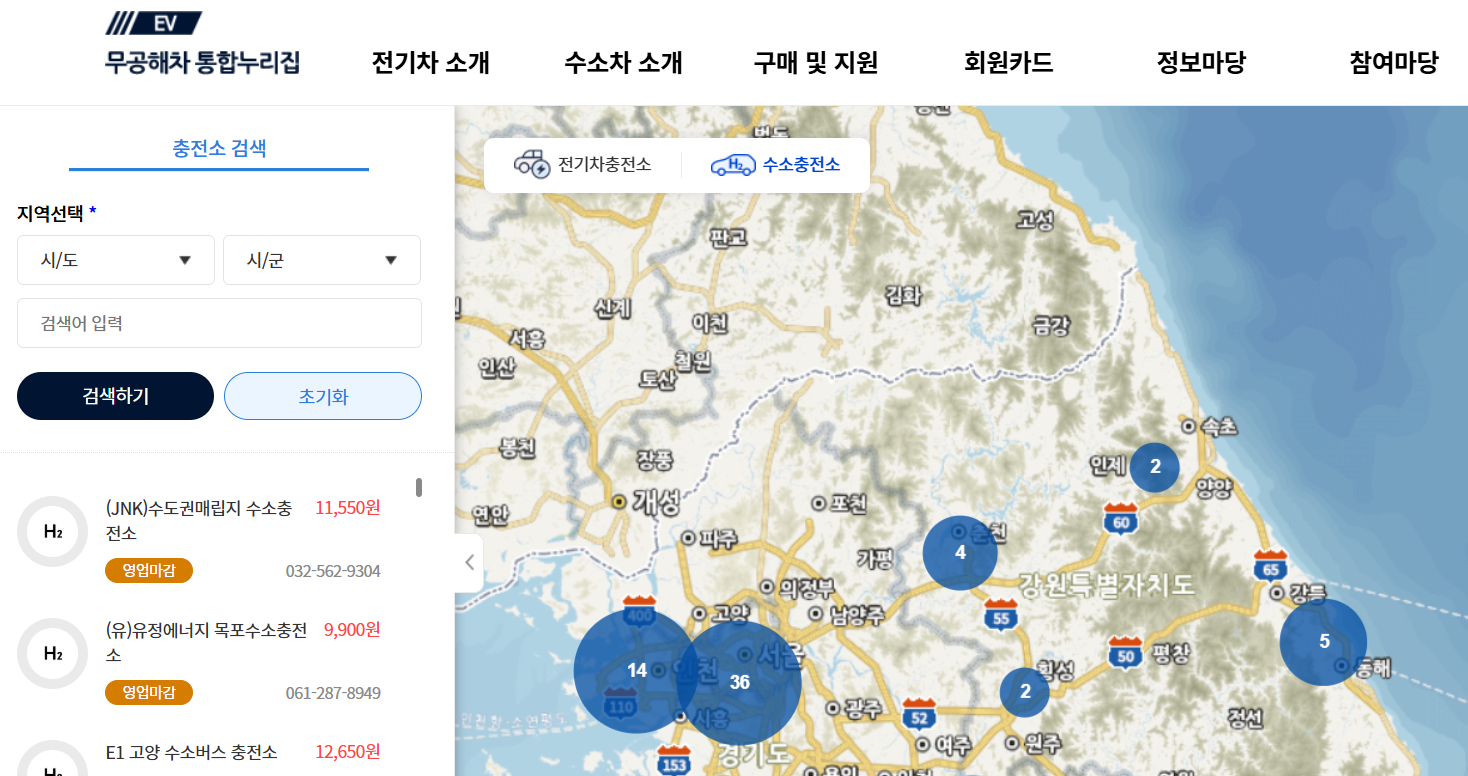Select the H2 icon of 목포수소충전소

53,653
